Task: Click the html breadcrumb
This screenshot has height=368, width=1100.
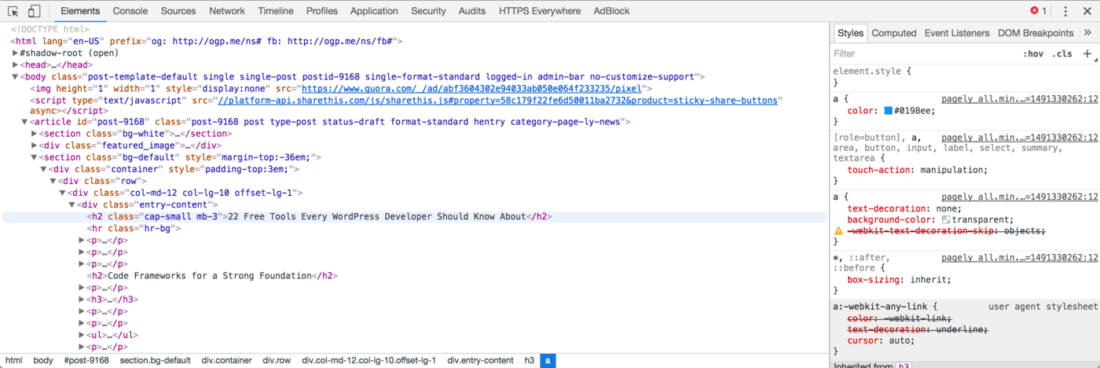Action: 14,360
